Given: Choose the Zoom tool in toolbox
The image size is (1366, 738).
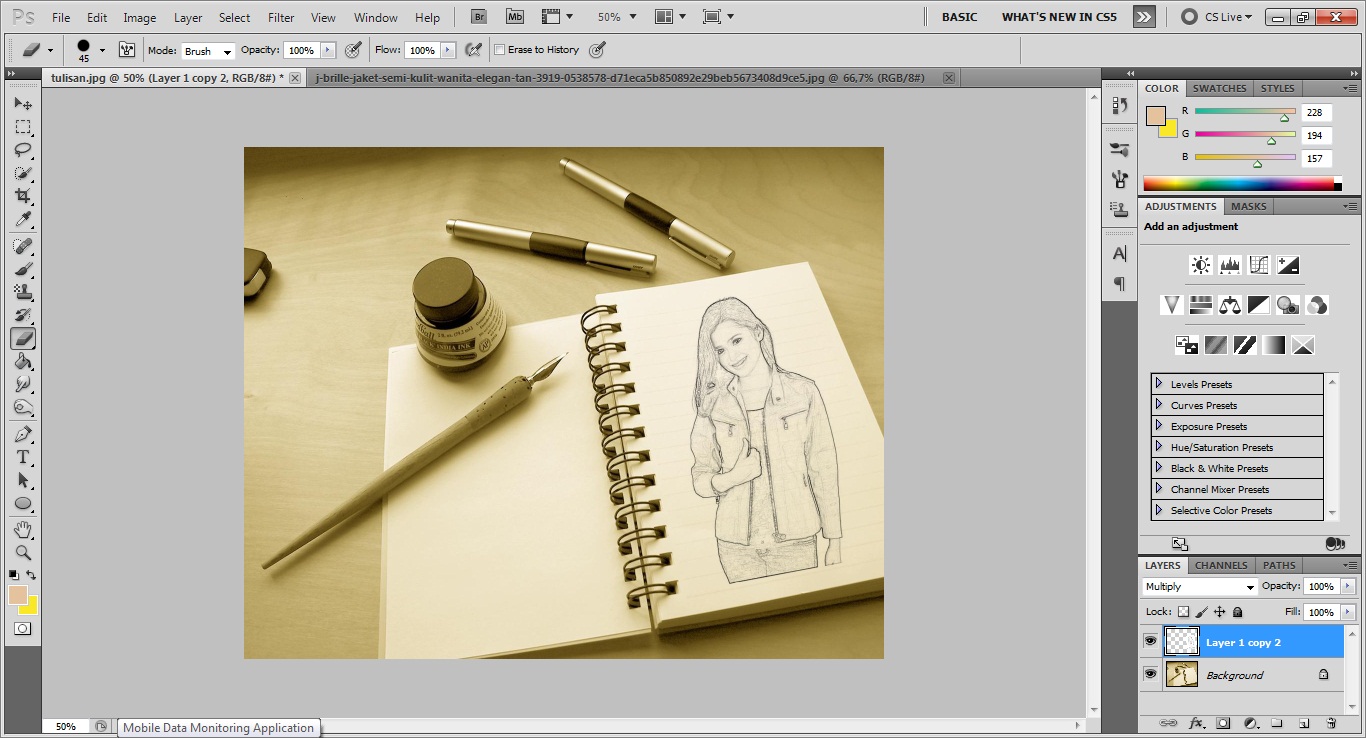Looking at the screenshot, I should point(23,552).
